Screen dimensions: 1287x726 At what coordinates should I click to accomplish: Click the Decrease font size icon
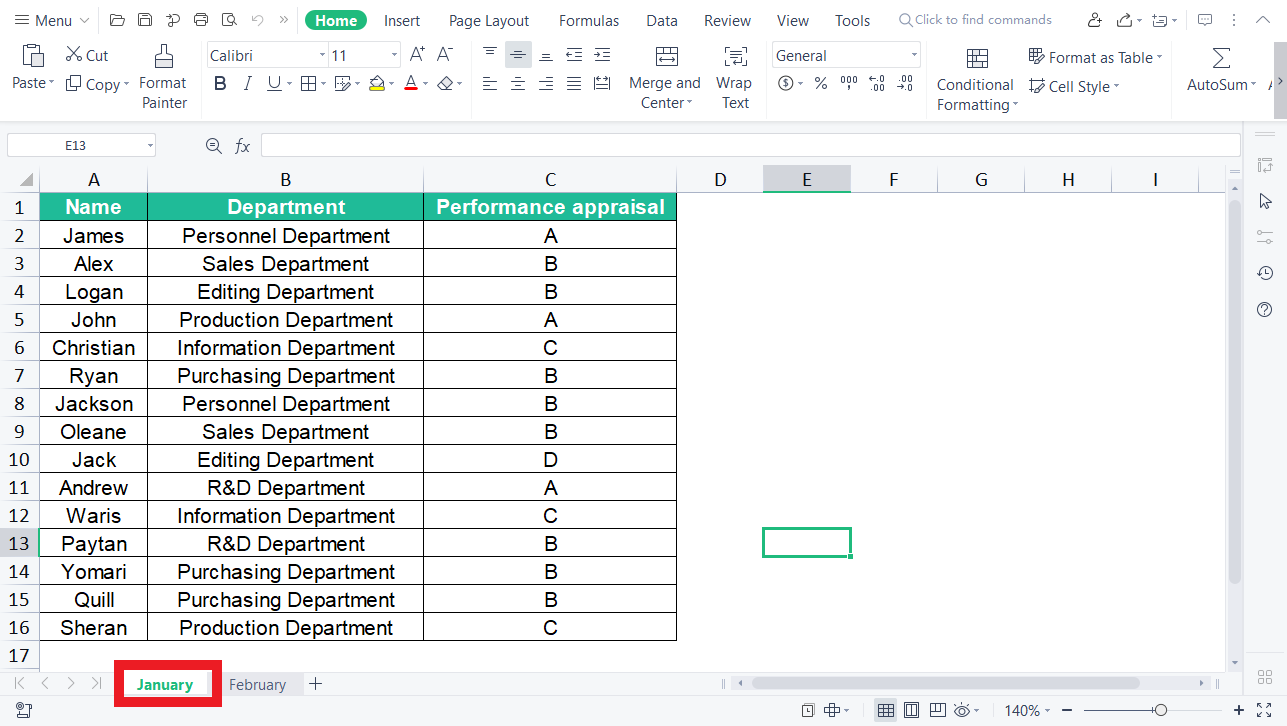pyautogui.click(x=445, y=55)
